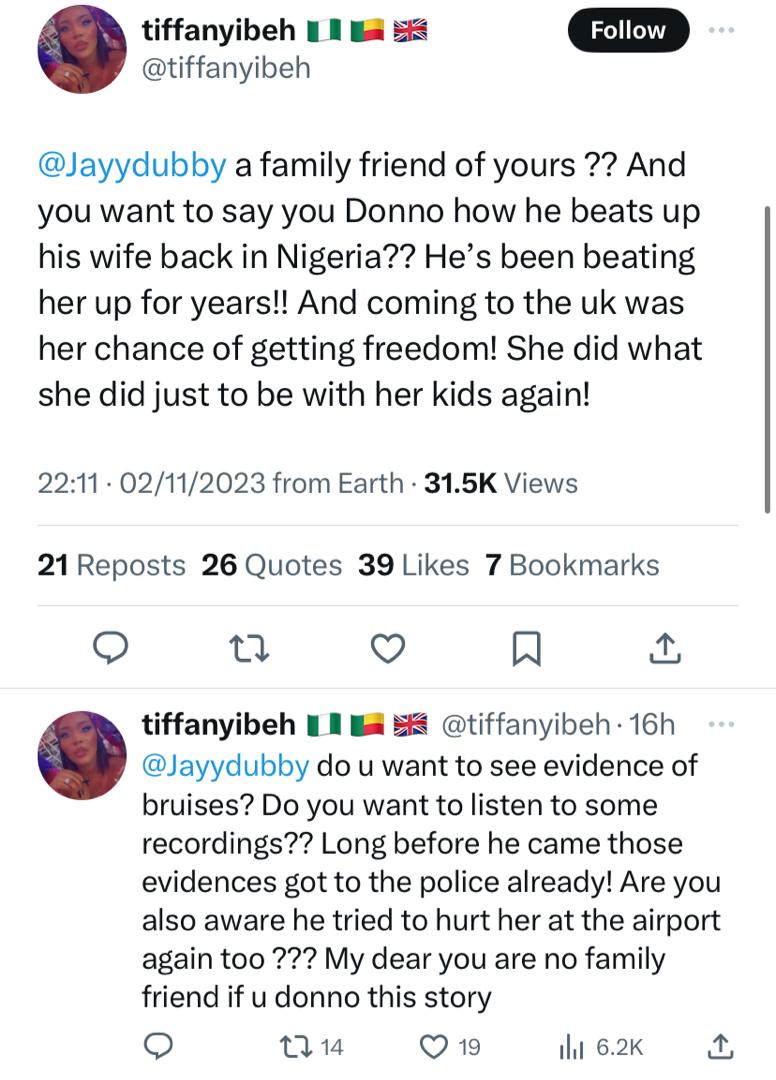View the 21 Reposts list

click(111, 565)
